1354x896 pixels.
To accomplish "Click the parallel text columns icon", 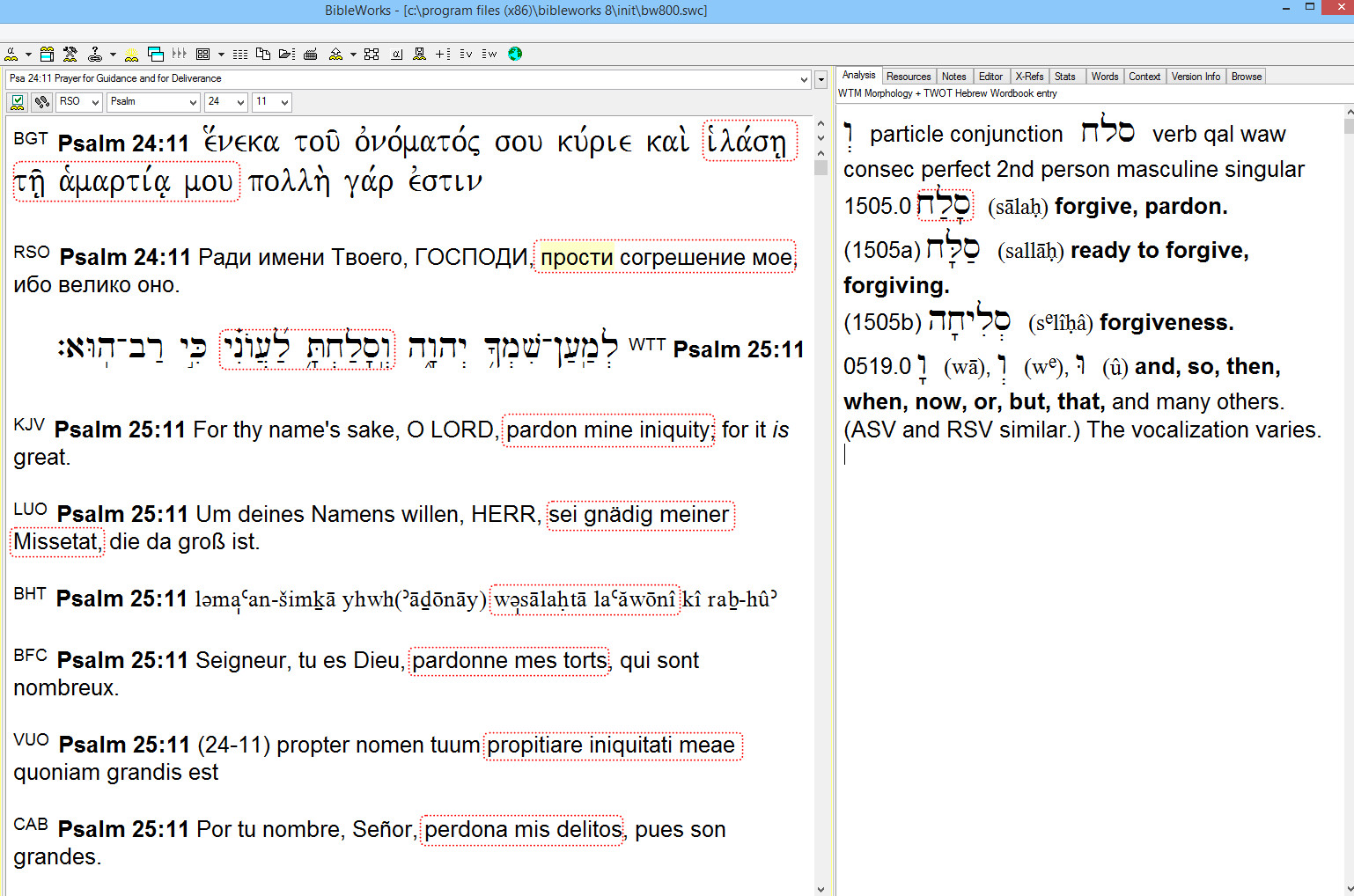I will pos(240,54).
